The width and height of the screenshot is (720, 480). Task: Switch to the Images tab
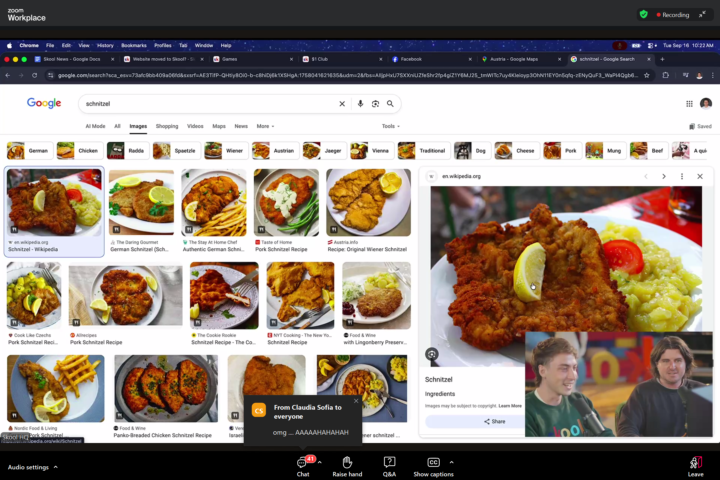coord(138,126)
